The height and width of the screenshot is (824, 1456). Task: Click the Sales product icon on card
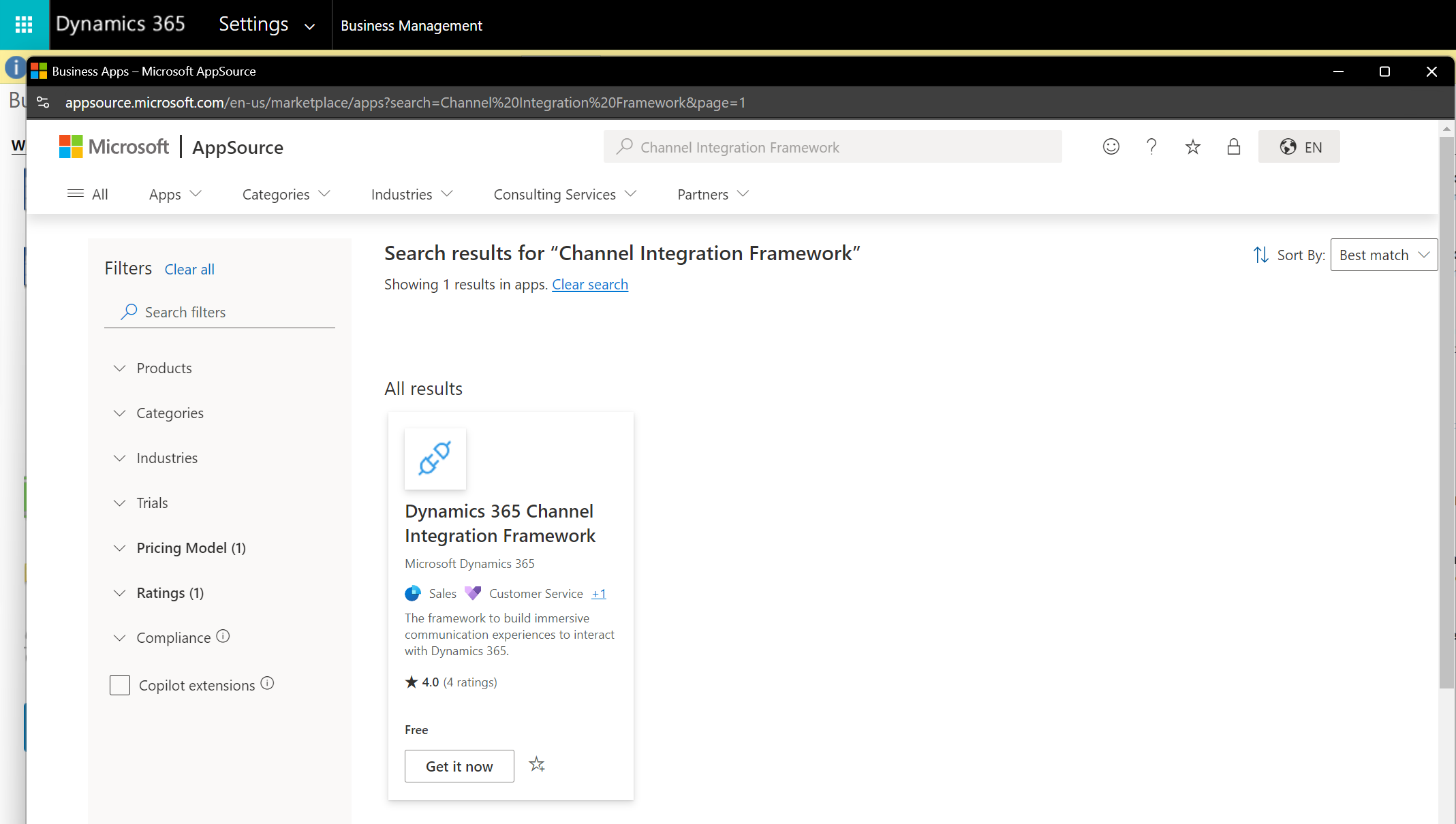pos(413,593)
